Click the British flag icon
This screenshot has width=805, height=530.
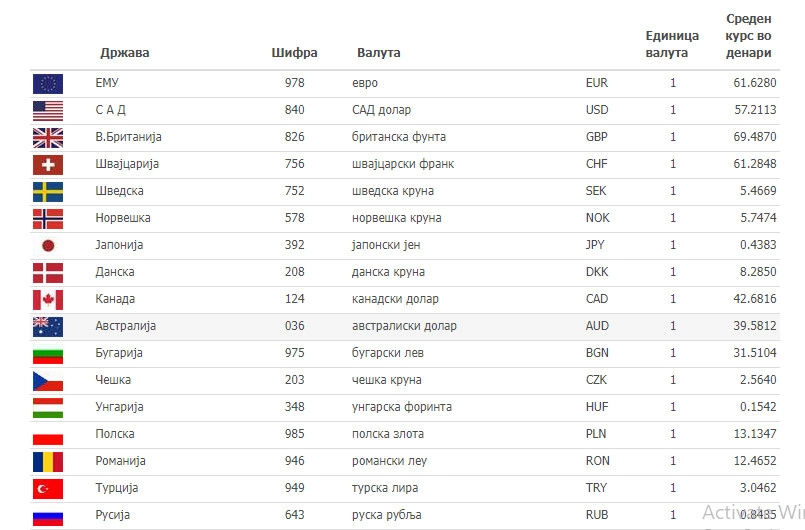point(47,137)
